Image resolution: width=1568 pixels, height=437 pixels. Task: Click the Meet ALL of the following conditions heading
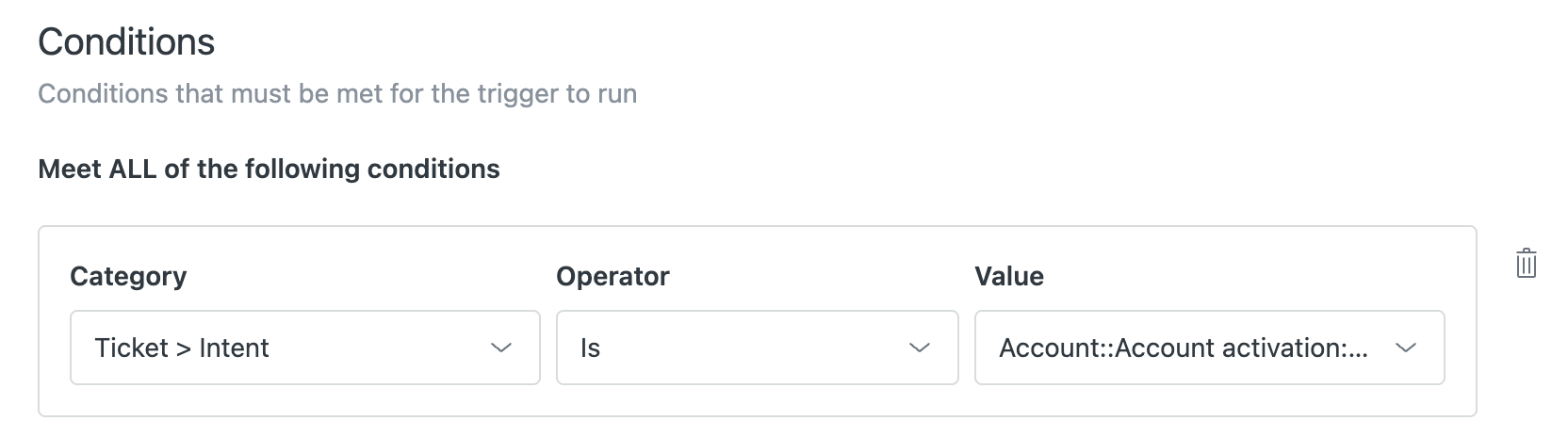pyautogui.click(x=269, y=170)
